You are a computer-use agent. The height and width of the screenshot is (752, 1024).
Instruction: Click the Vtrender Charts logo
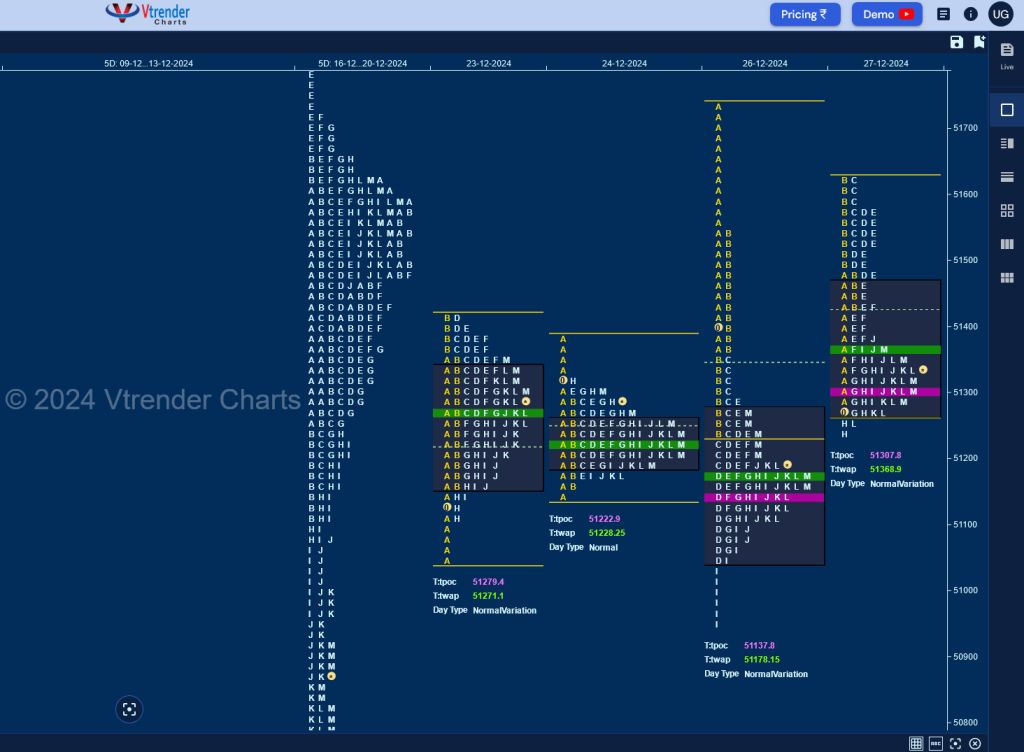148,13
